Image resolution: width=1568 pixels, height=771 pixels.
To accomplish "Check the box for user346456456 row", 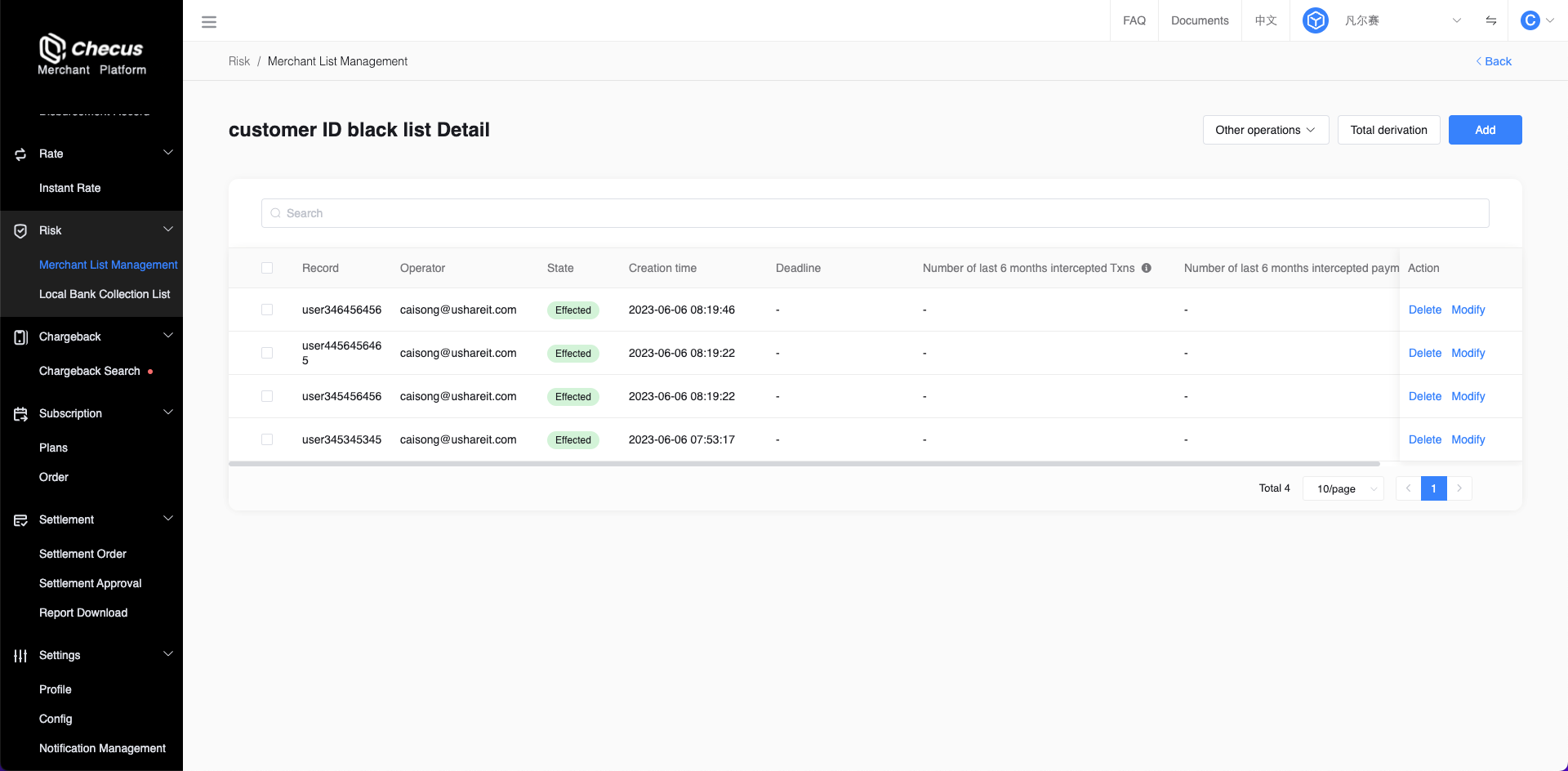I will click(267, 310).
